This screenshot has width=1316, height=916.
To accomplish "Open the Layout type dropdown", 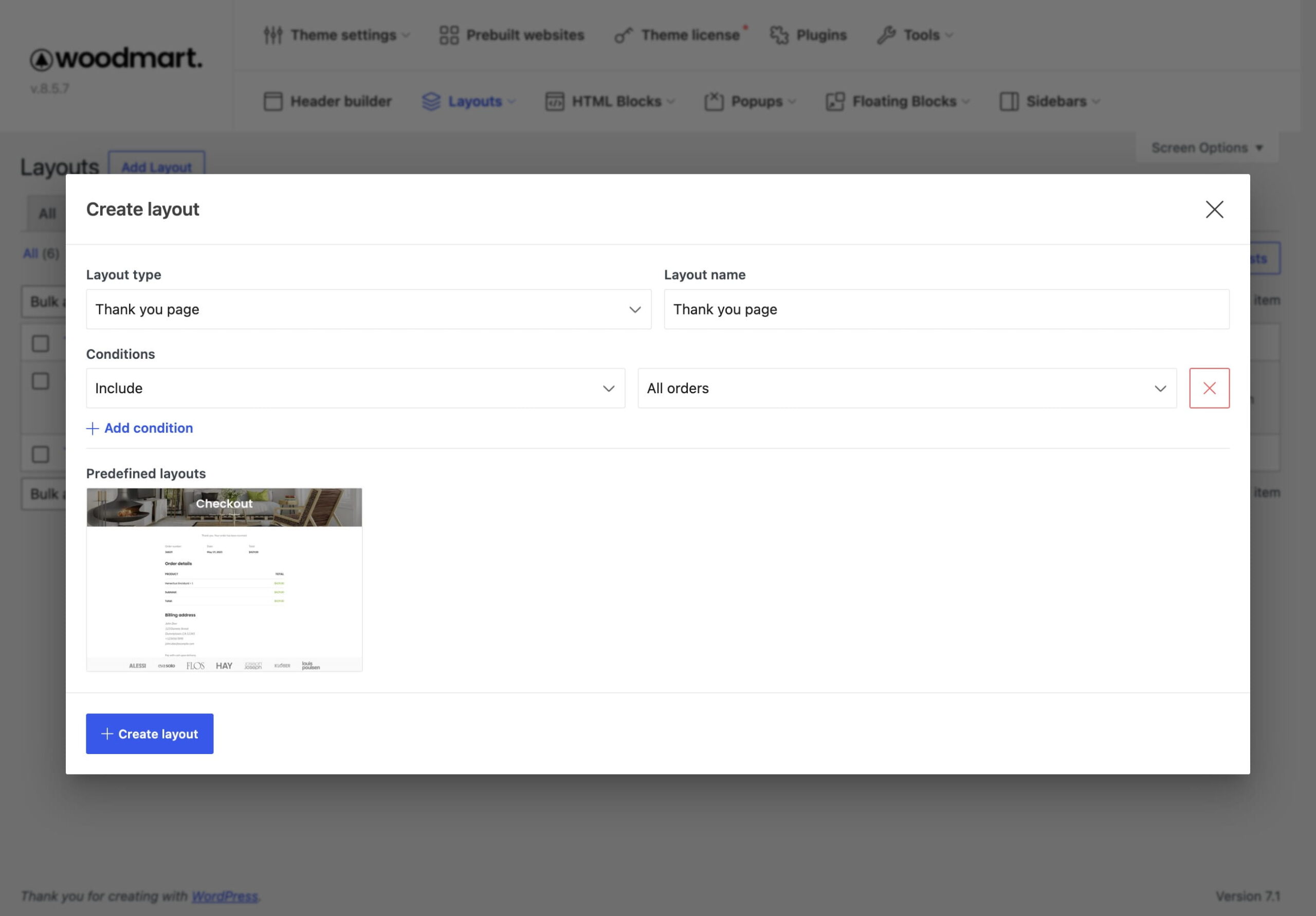I will (x=369, y=309).
